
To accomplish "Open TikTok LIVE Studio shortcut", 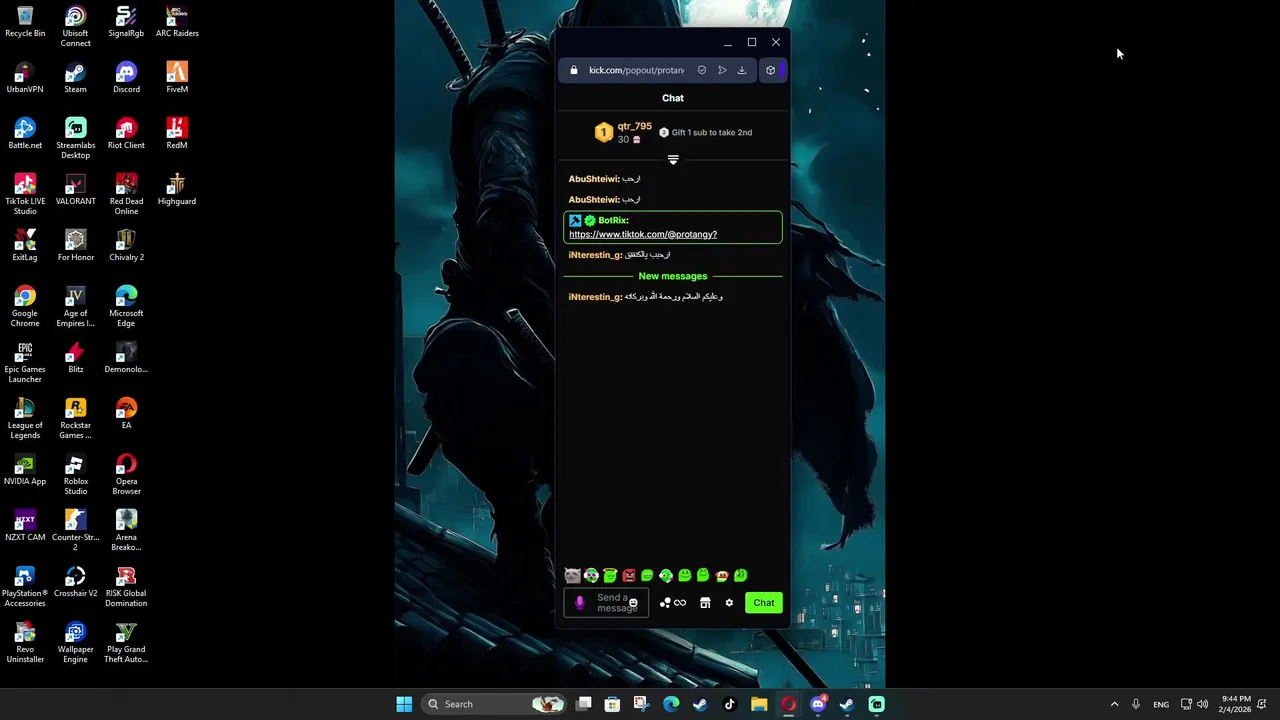I will (x=25, y=195).
